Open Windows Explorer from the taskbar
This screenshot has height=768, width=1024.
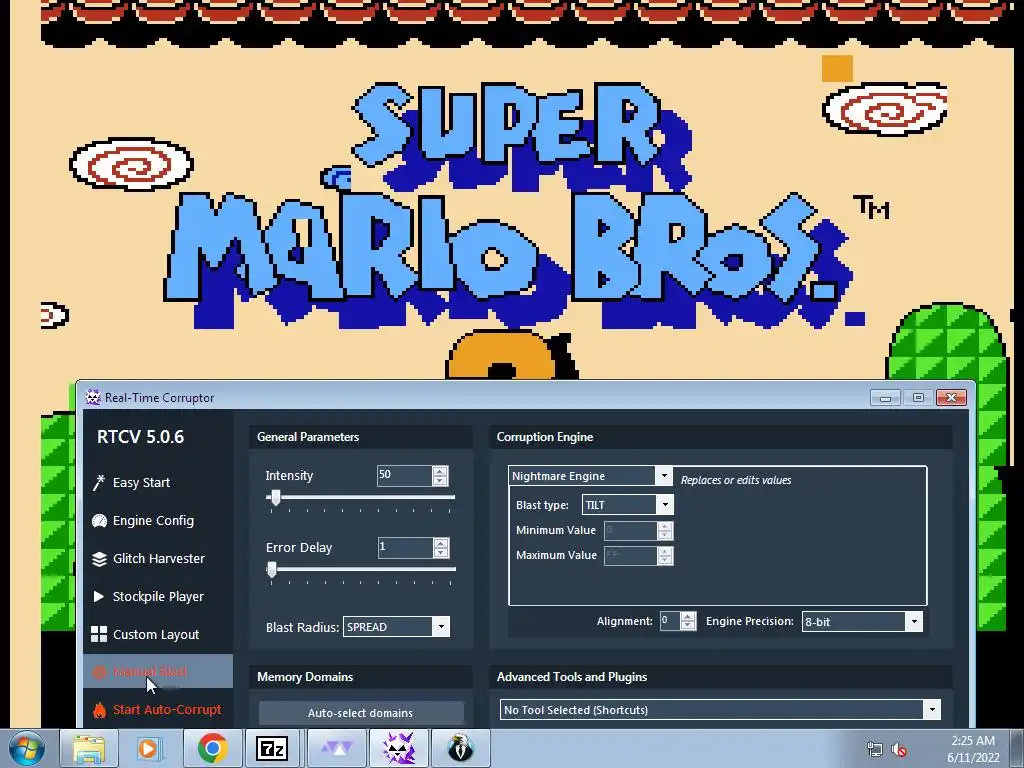tap(89, 748)
